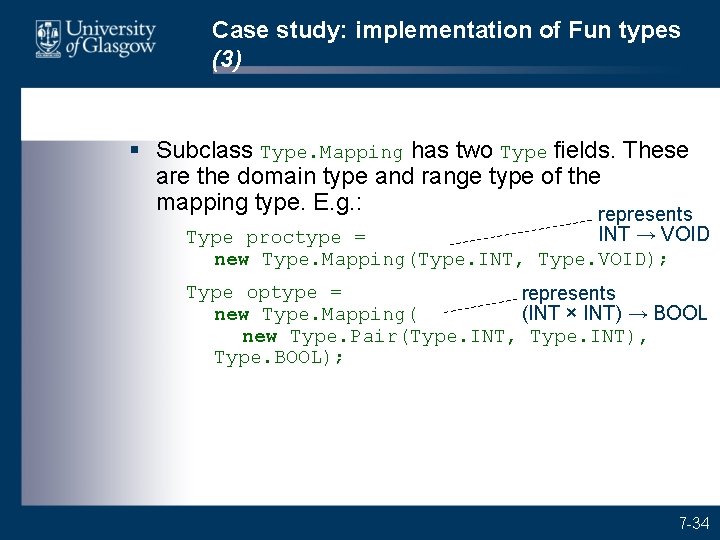Click the text 'mapping type. E.g.:'
The width and height of the screenshot is (720, 540).
(259, 202)
